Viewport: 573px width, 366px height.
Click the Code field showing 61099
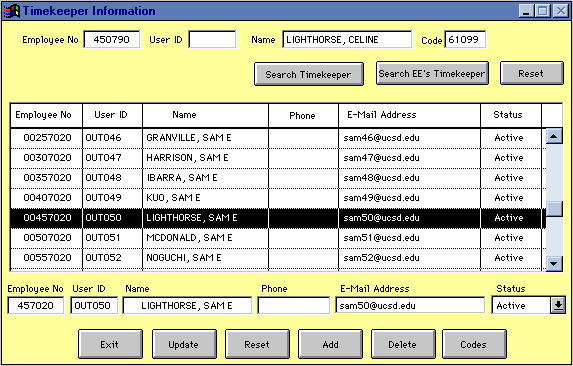465,39
